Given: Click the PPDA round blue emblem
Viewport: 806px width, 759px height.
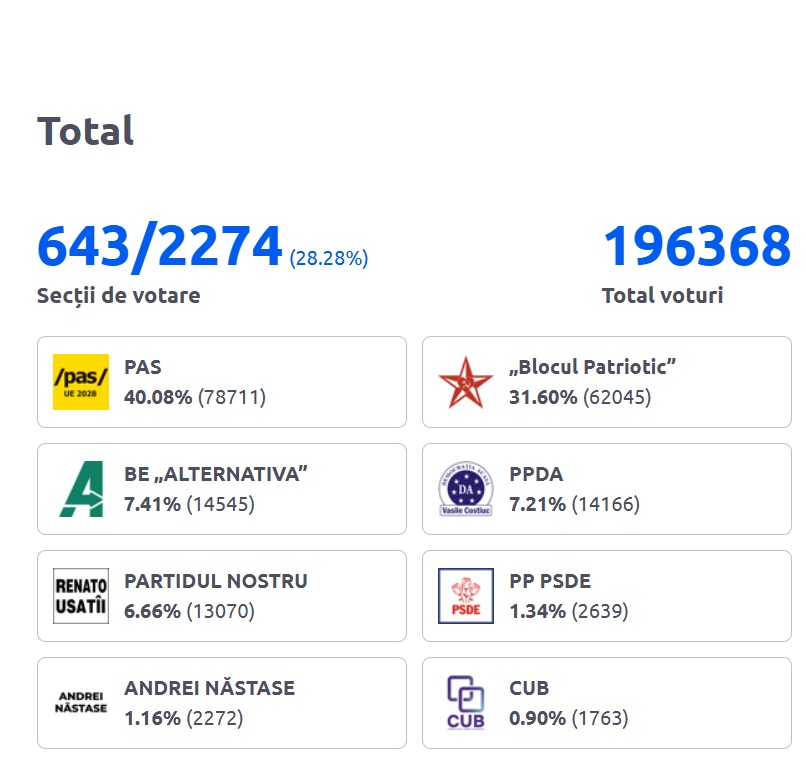Looking at the screenshot, I should pos(466,489).
